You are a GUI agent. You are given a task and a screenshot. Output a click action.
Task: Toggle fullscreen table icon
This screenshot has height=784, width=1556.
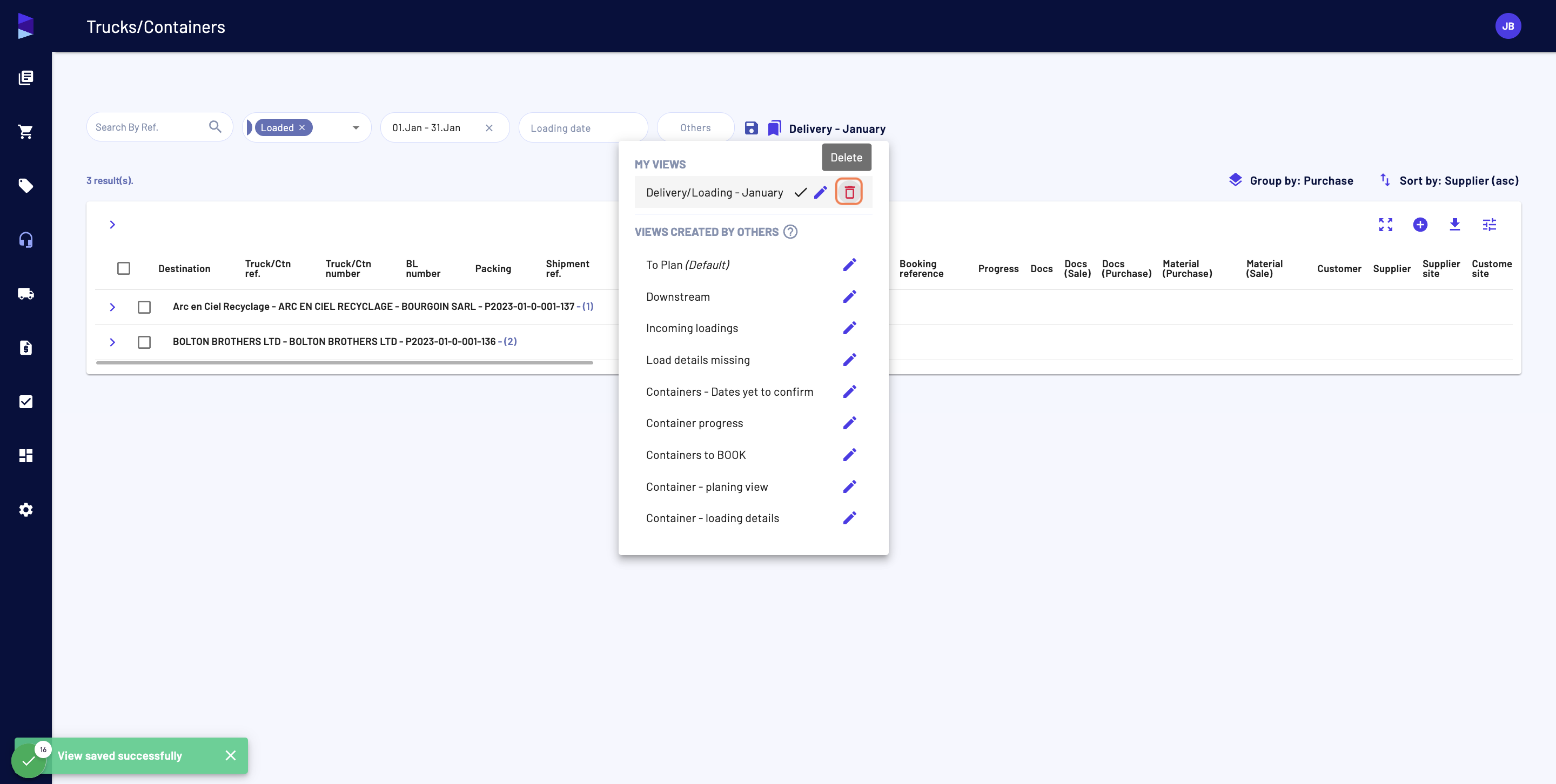pyautogui.click(x=1386, y=225)
